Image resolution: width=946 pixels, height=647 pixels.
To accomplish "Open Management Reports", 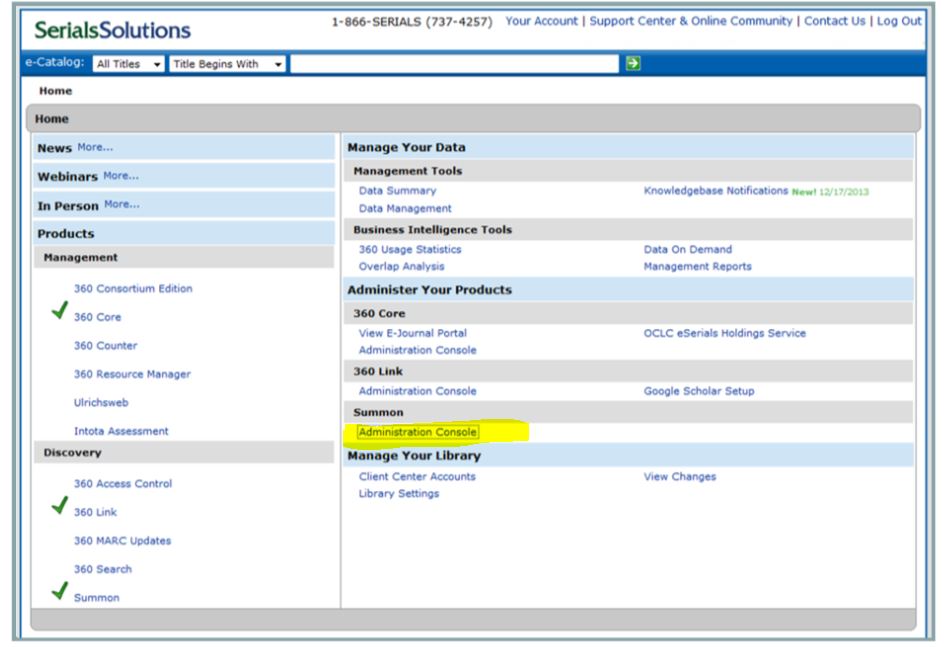I will coord(697,266).
